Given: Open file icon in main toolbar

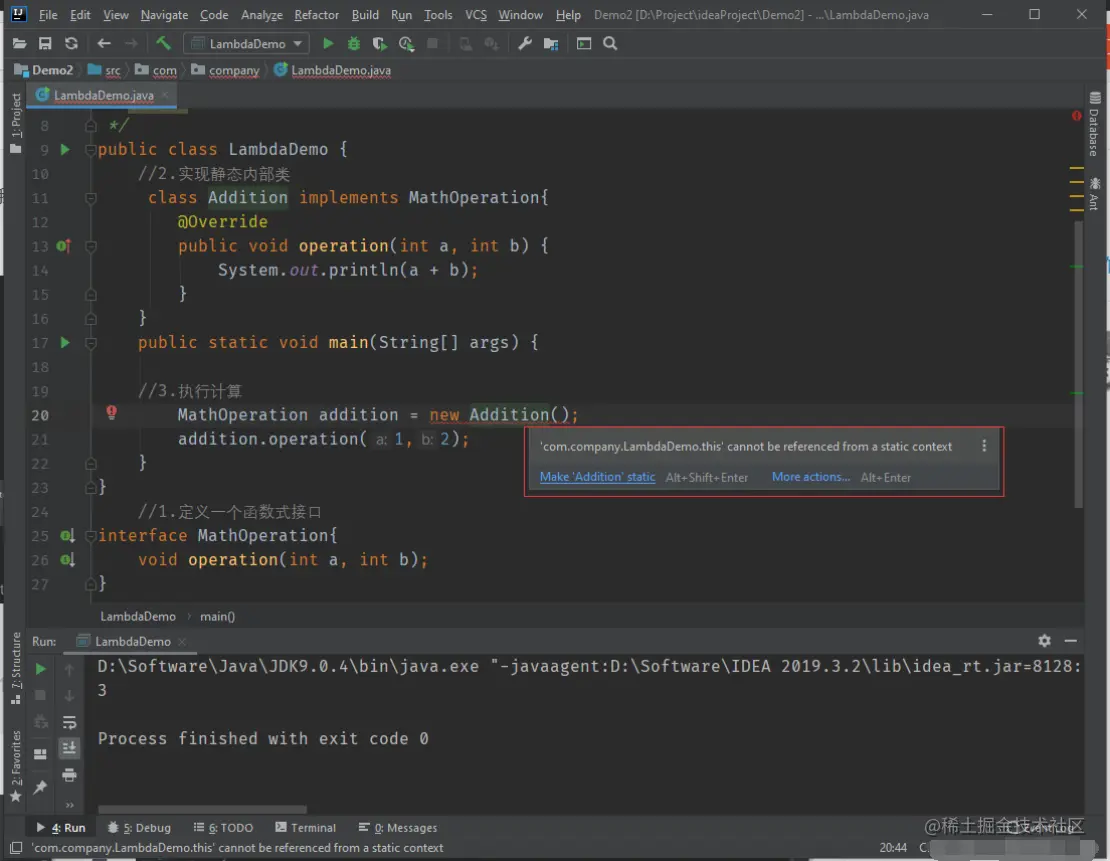Looking at the screenshot, I should 19,44.
